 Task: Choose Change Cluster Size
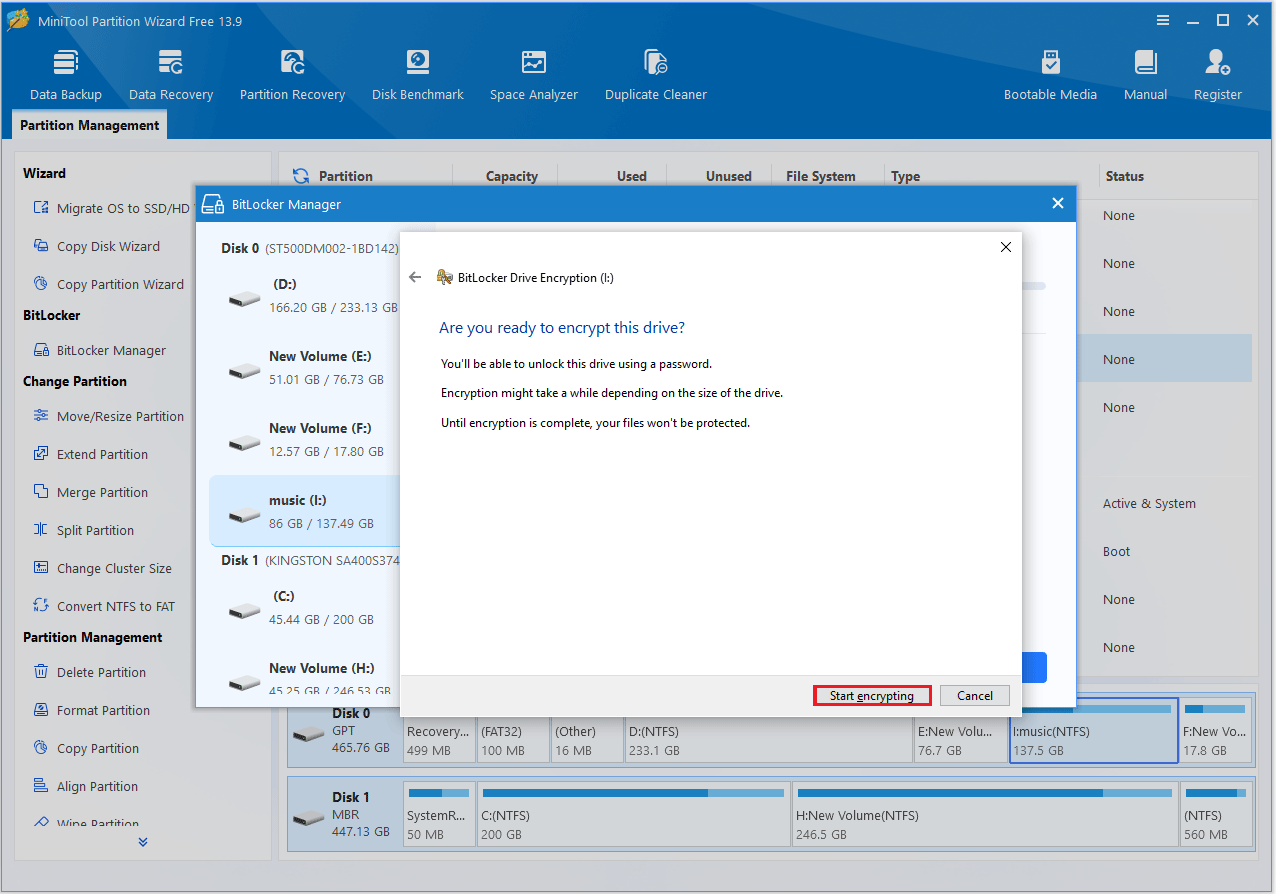pyautogui.click(x=102, y=568)
